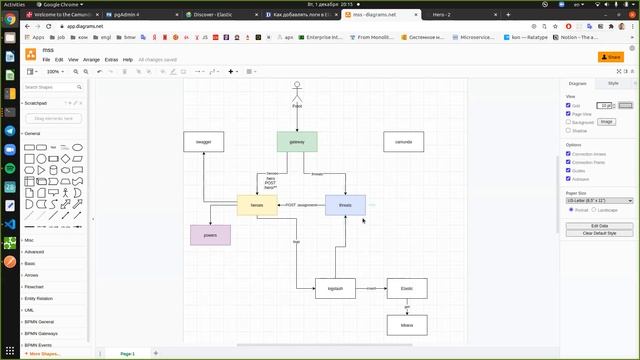Open the Table dropdown in toolbar
The width and height of the screenshot is (640, 360).
251,71
